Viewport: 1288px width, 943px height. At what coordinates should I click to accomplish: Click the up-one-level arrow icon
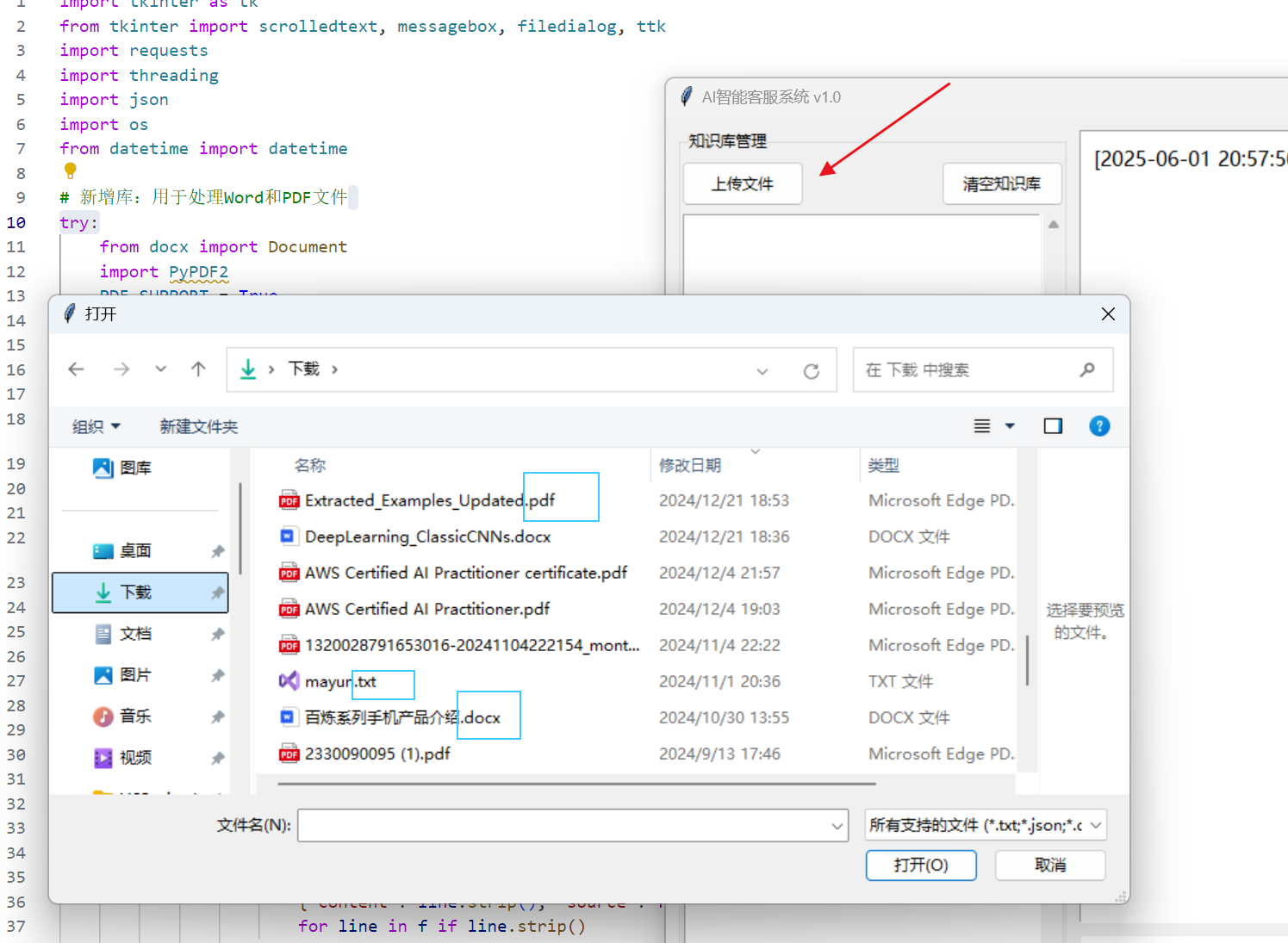coord(198,369)
